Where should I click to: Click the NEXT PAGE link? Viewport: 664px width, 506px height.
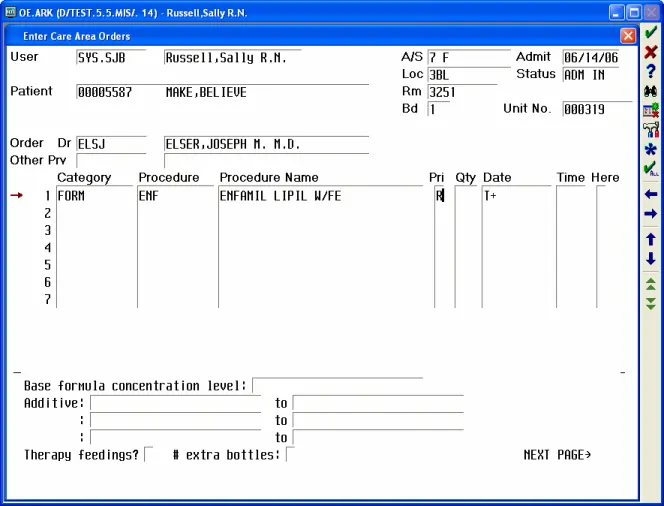tap(557, 455)
